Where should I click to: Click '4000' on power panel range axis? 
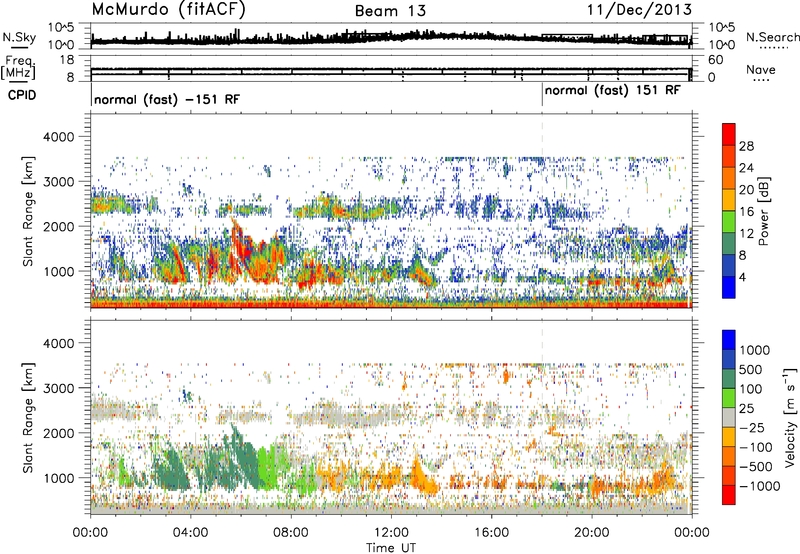tap(58, 137)
